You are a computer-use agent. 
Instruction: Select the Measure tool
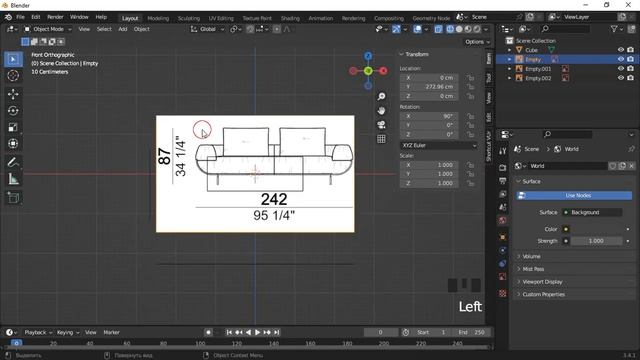[13, 179]
